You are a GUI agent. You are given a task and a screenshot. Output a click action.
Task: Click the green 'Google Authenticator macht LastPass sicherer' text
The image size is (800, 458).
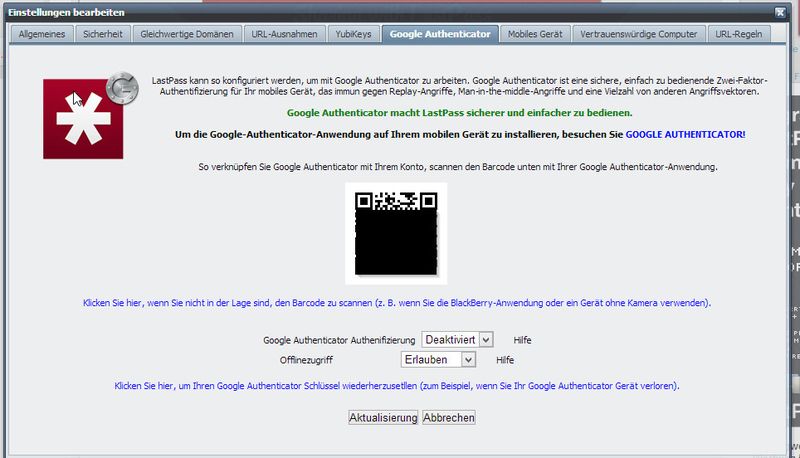tap(459, 113)
